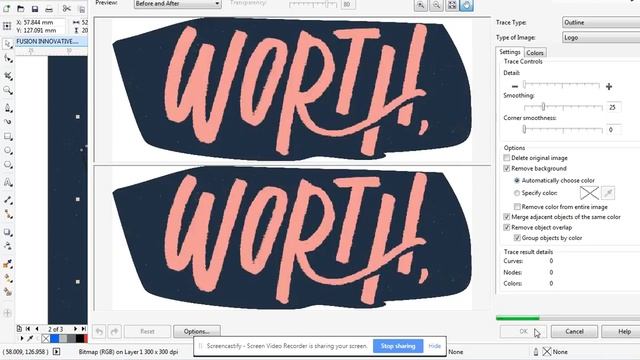Select the Polygon tool in the toolbox
The image size is (640, 360).
[7, 165]
